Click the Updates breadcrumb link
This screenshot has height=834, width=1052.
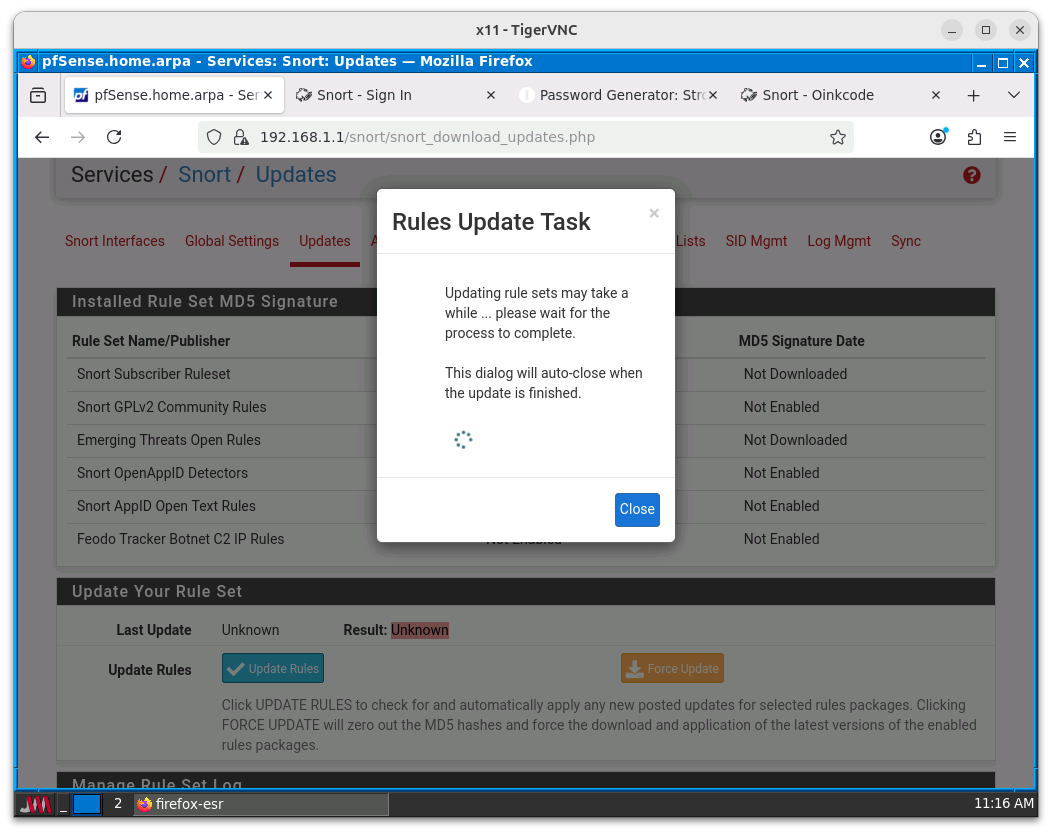click(x=296, y=174)
